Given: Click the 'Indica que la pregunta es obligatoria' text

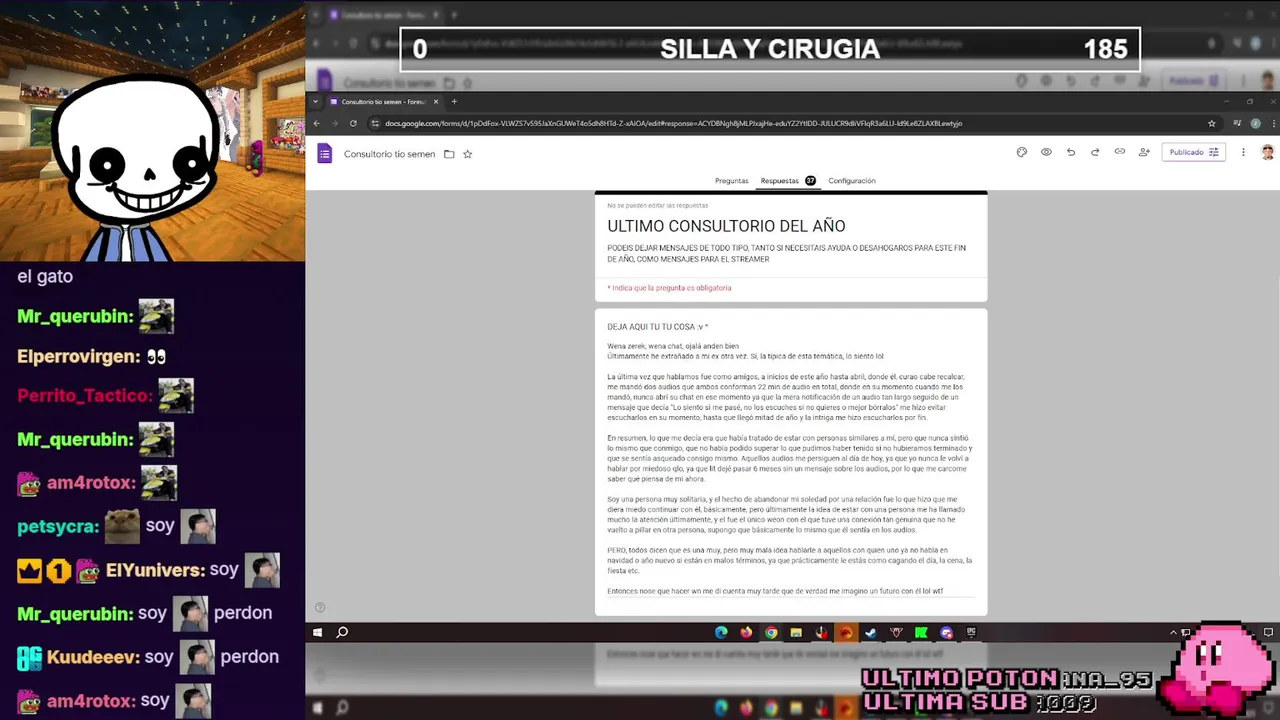Looking at the screenshot, I should click(x=669, y=288).
